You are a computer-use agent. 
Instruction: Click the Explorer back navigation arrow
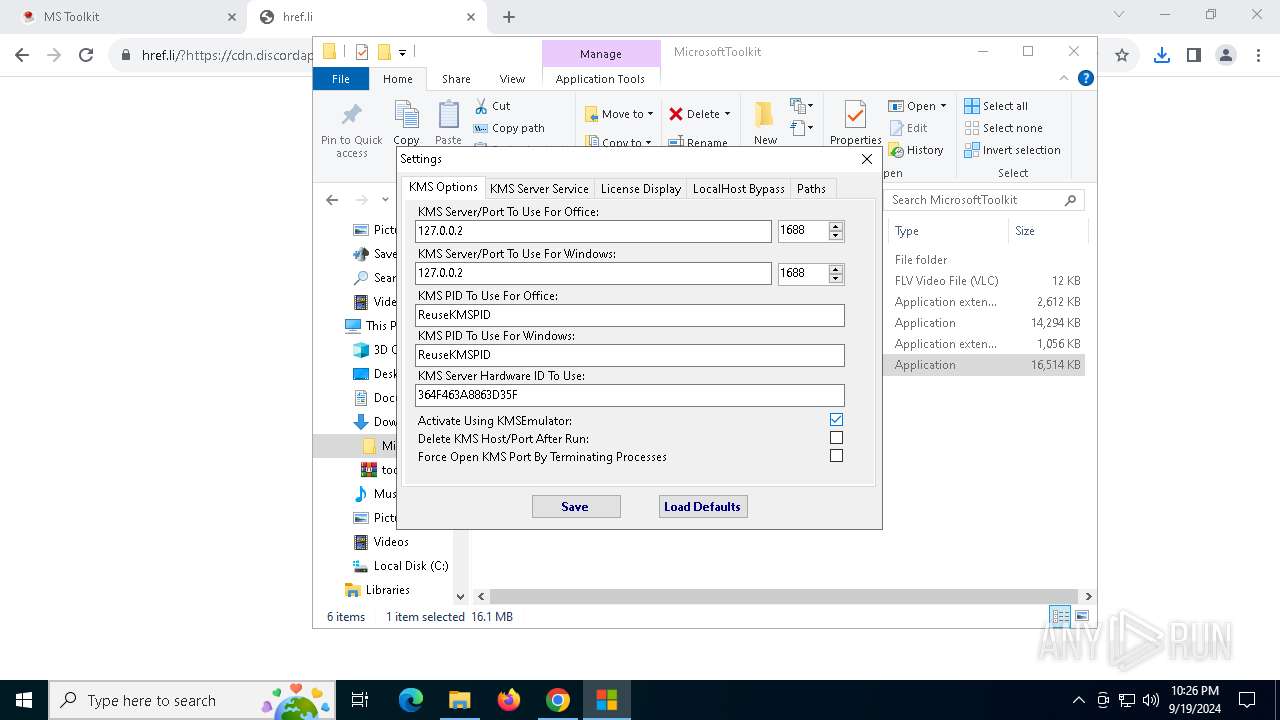332,200
